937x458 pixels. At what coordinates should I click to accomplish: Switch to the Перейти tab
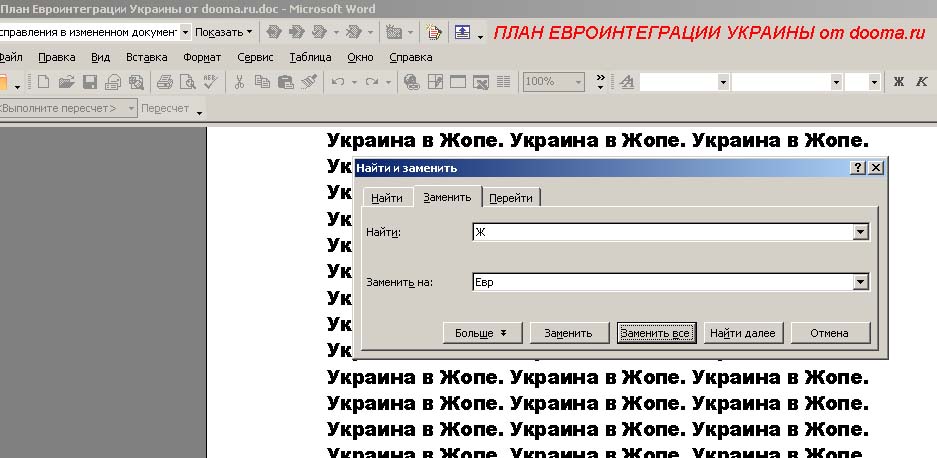(511, 198)
